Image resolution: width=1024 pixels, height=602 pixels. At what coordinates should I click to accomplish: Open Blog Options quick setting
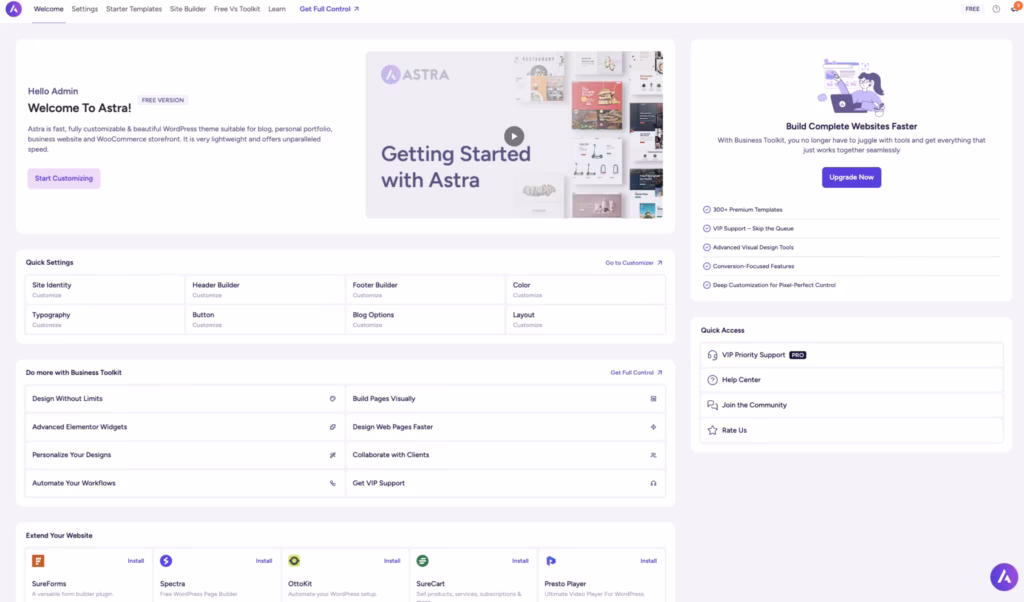pyautogui.click(x=425, y=319)
